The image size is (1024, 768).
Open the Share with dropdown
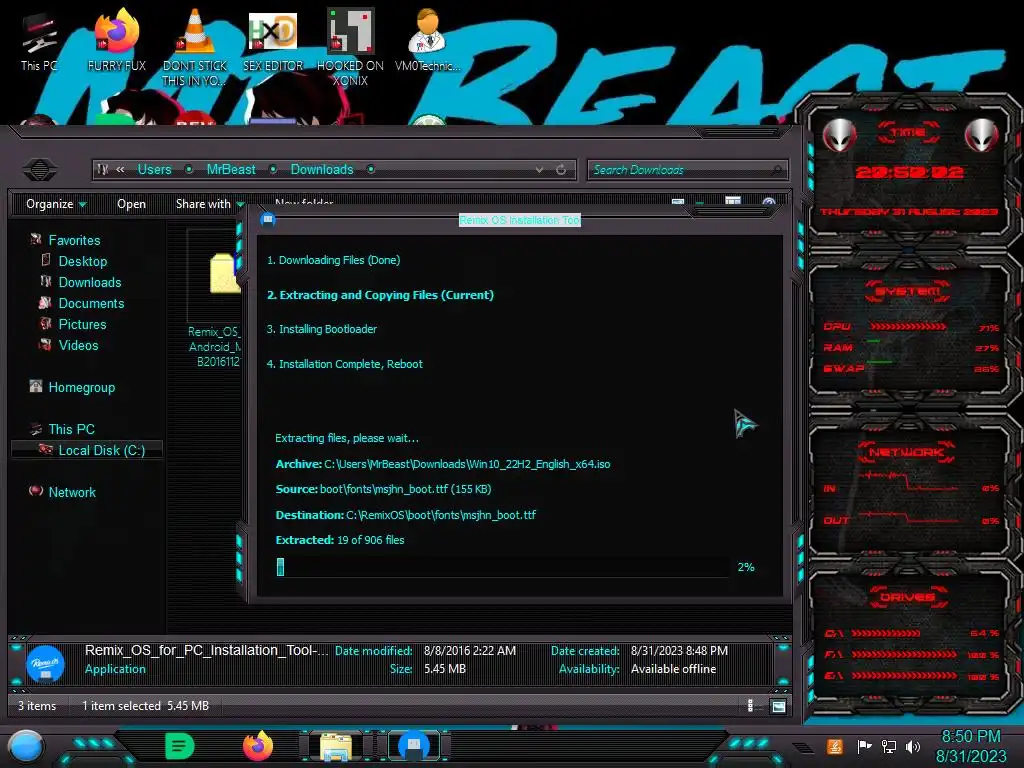209,204
